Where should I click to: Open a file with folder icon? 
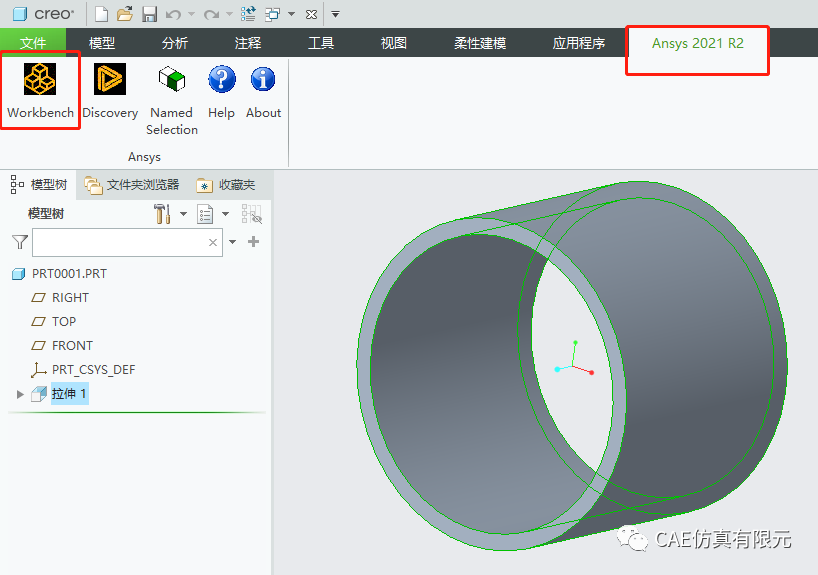click(125, 14)
